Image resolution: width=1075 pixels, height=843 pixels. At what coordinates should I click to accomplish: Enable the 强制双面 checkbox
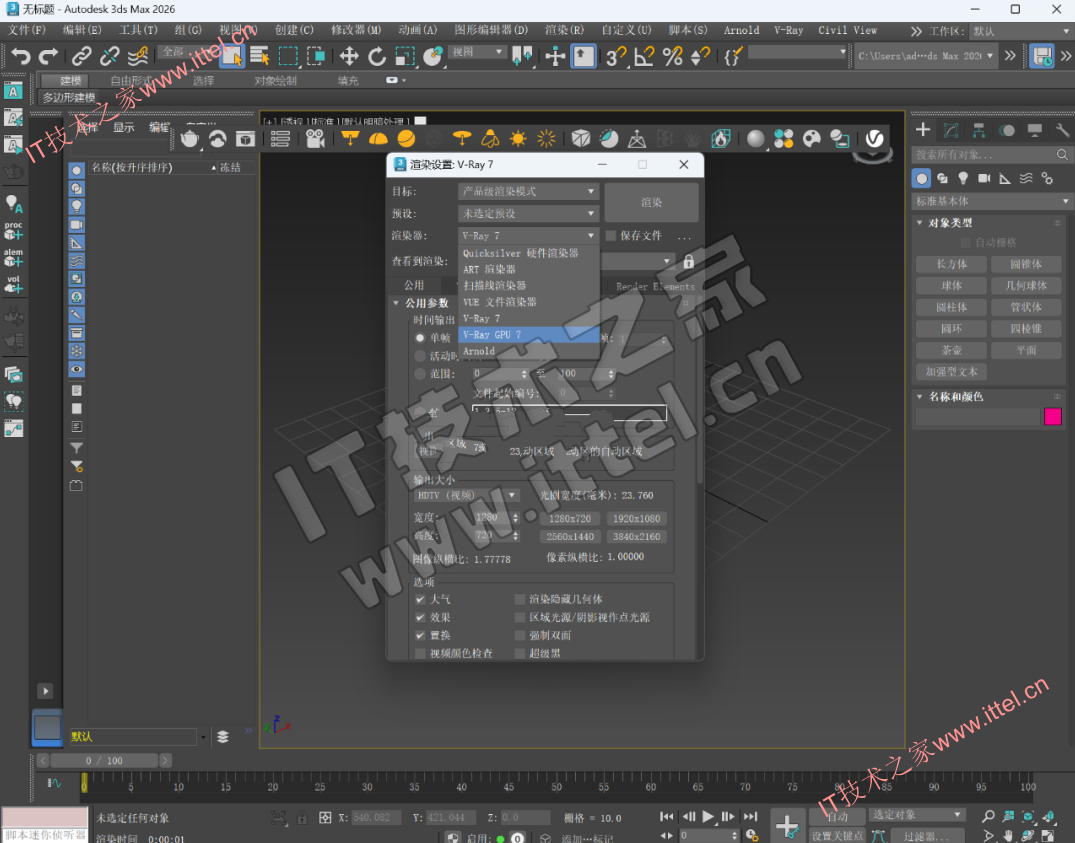pos(520,635)
